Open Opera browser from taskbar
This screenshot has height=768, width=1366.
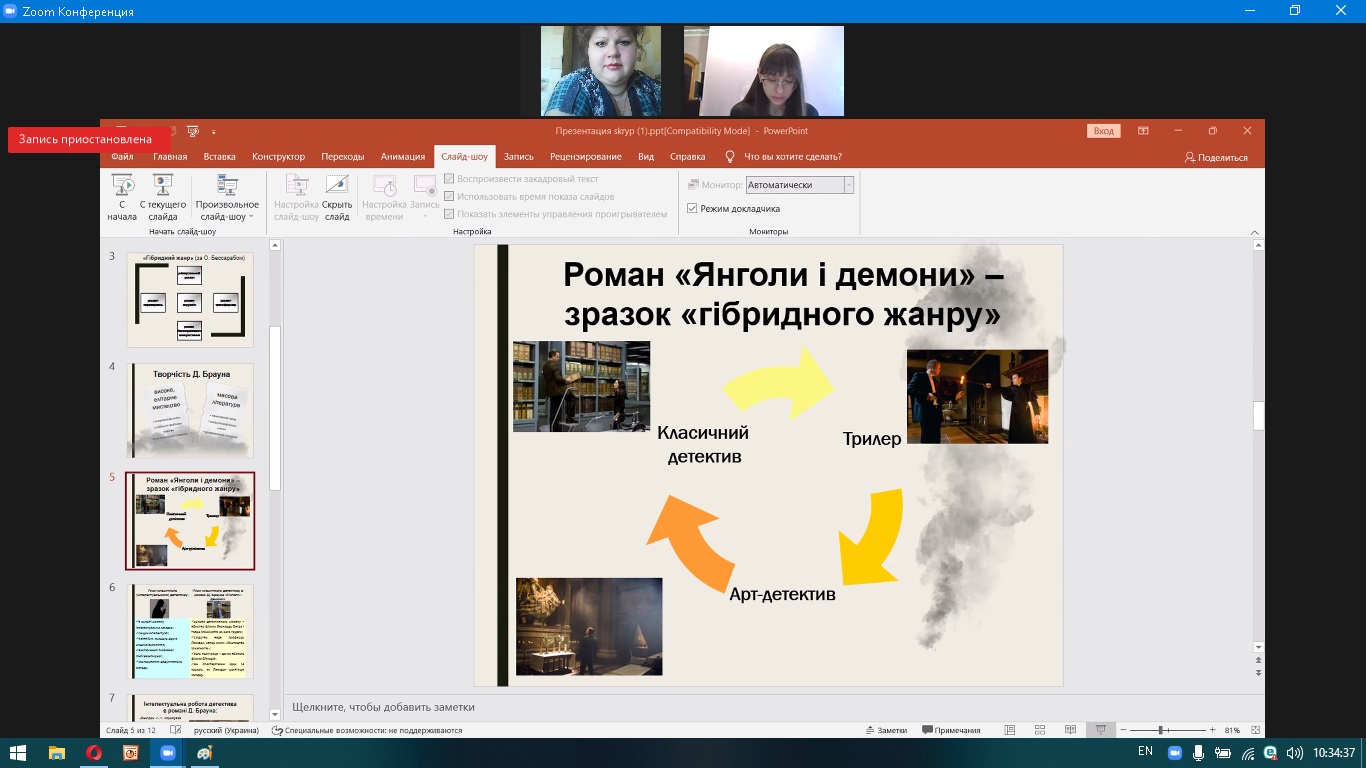click(x=93, y=752)
